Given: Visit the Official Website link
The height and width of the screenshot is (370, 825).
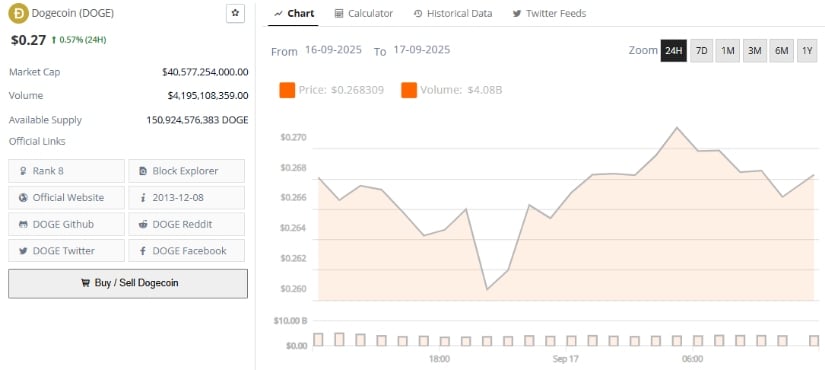Looking at the screenshot, I should click(x=66, y=197).
